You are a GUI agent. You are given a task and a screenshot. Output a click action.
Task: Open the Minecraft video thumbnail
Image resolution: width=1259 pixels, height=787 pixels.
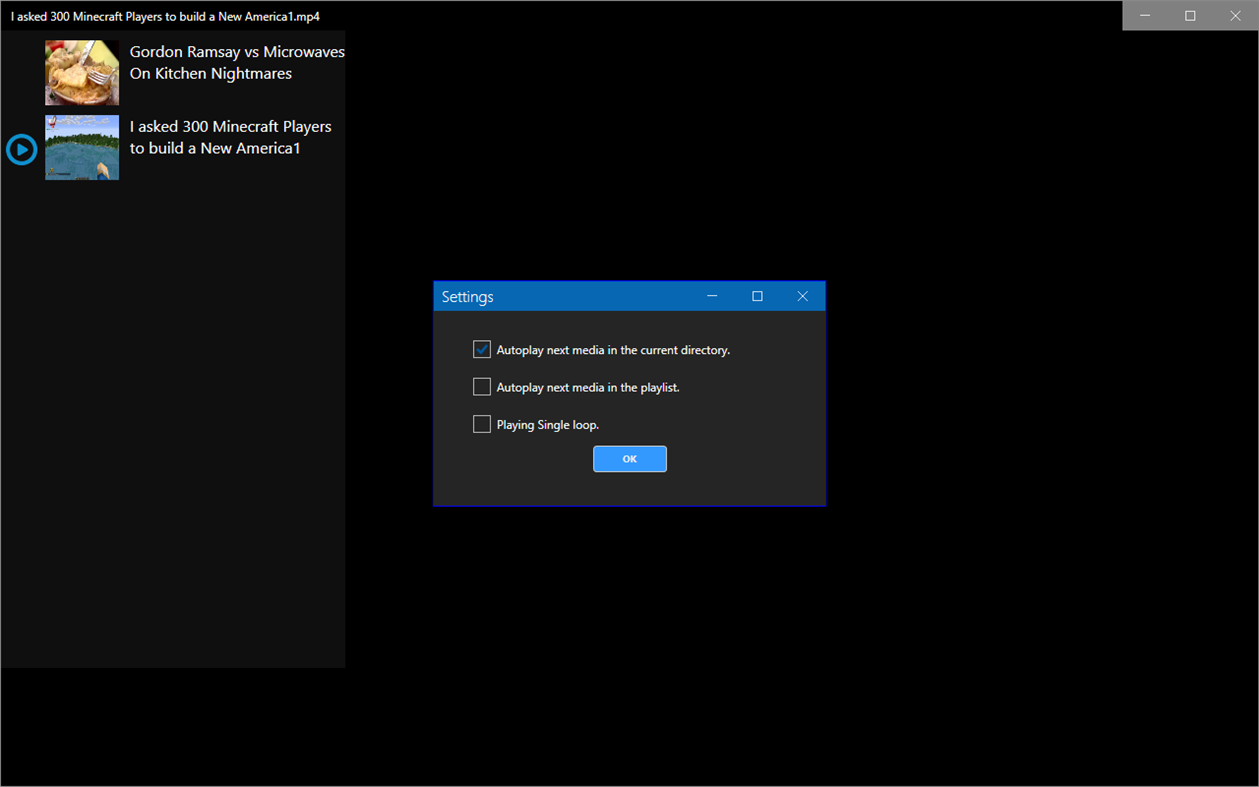point(81,147)
